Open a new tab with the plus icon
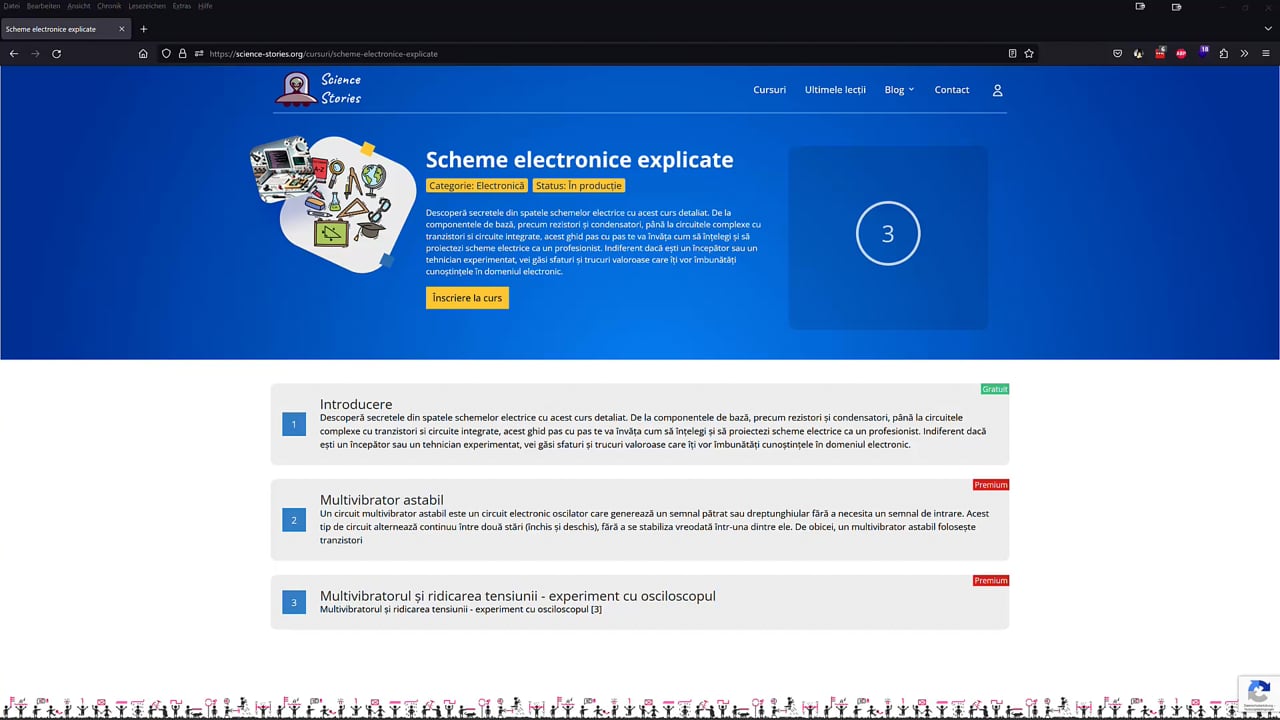This screenshot has width=1280, height=720. [x=143, y=29]
